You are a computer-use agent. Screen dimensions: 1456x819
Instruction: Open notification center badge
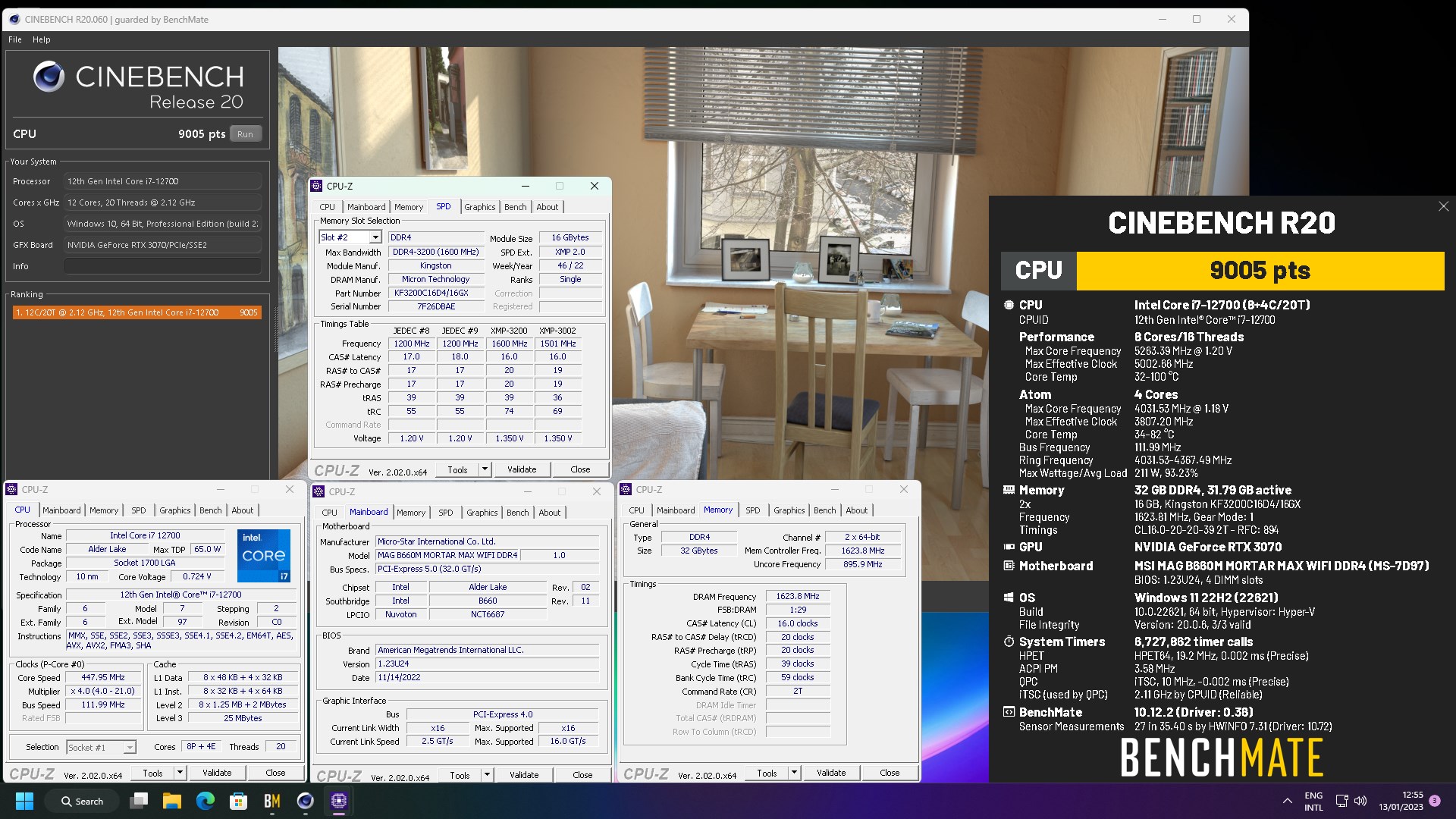pos(1435,801)
